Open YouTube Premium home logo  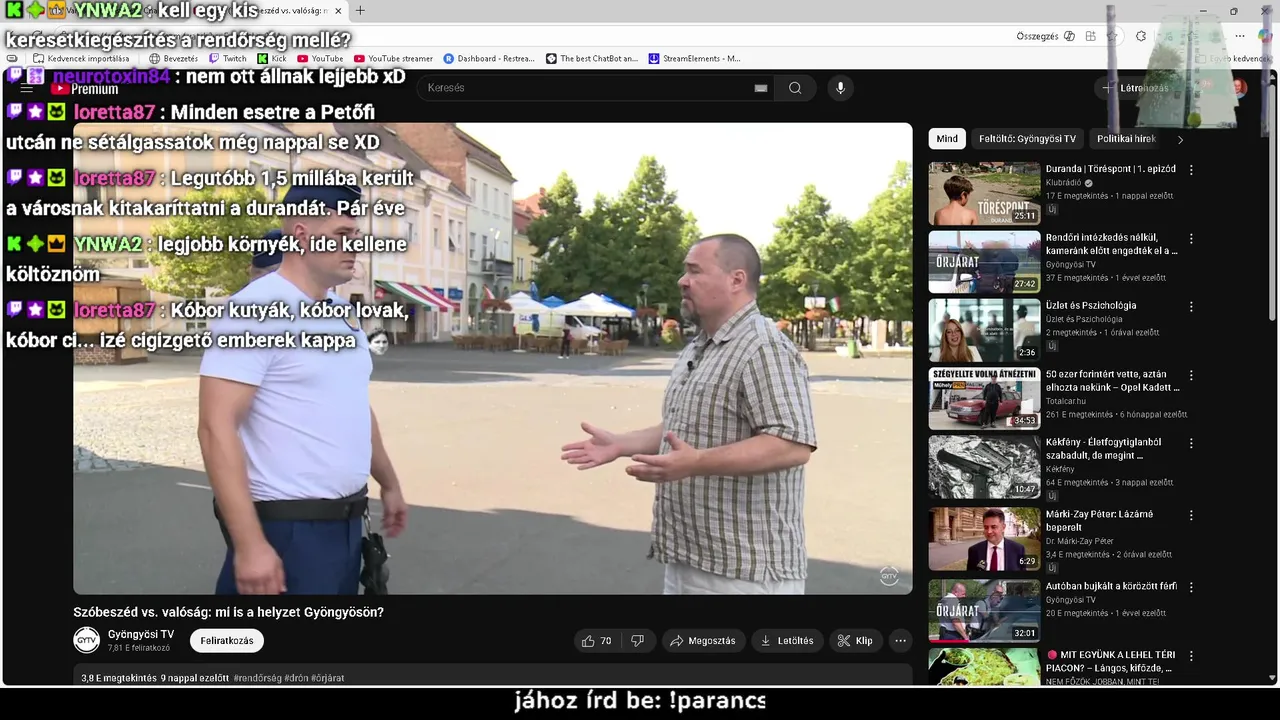click(84, 89)
